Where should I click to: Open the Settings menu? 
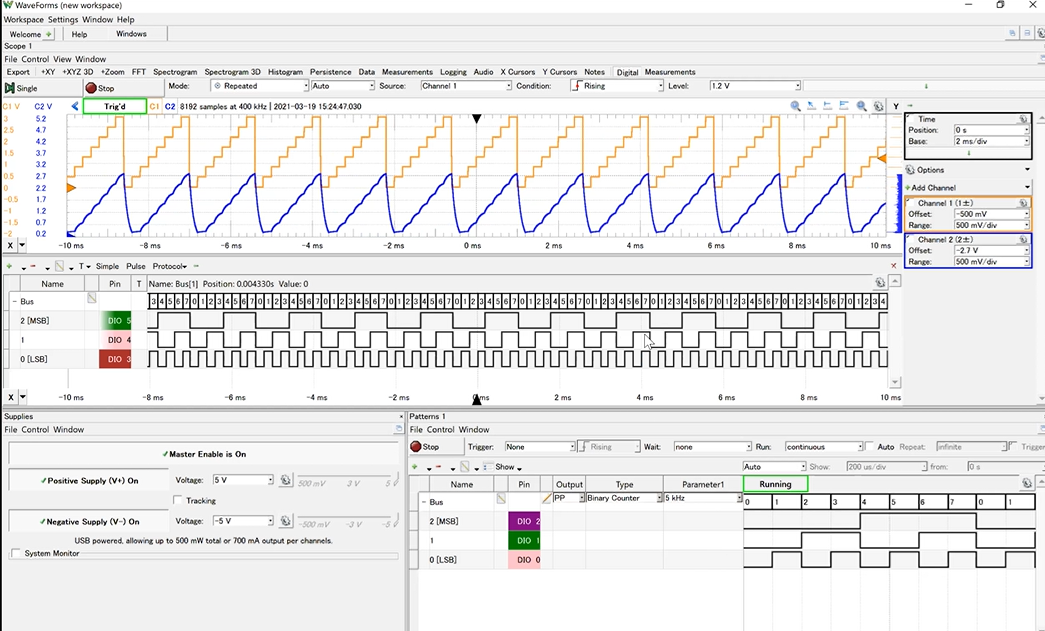[x=63, y=19]
